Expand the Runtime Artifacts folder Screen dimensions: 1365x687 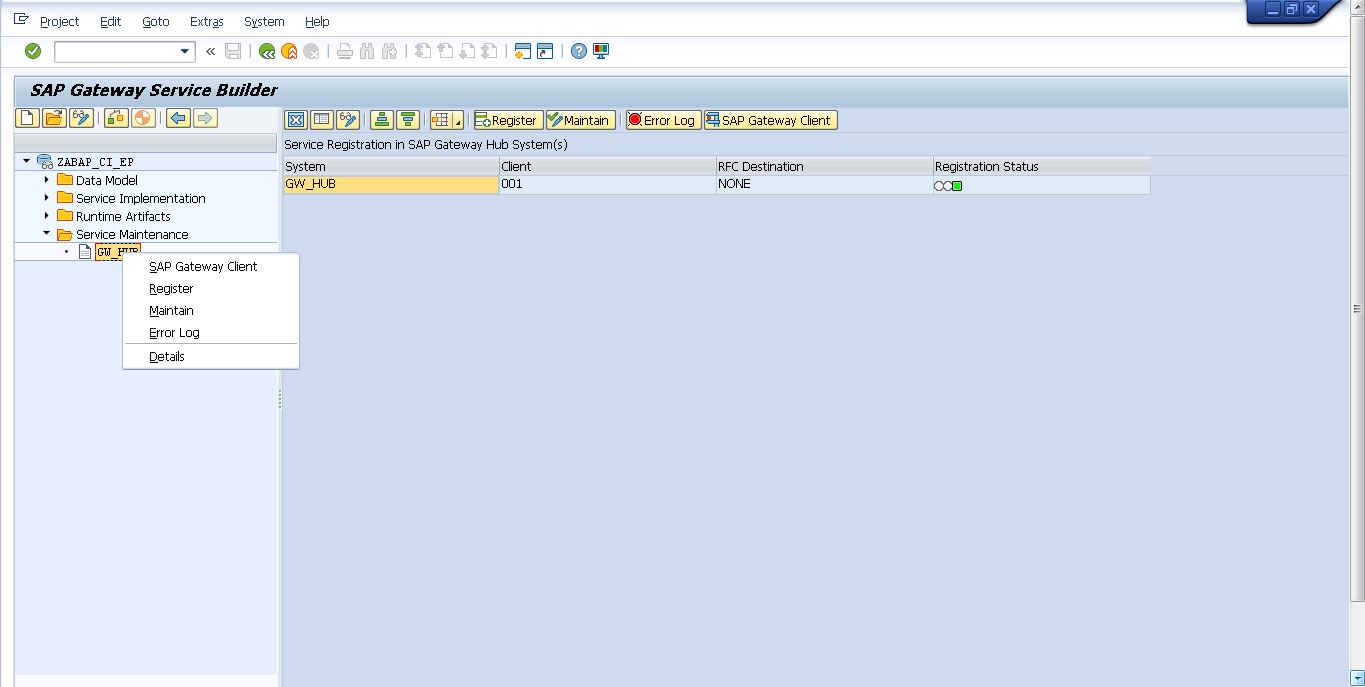[47, 216]
